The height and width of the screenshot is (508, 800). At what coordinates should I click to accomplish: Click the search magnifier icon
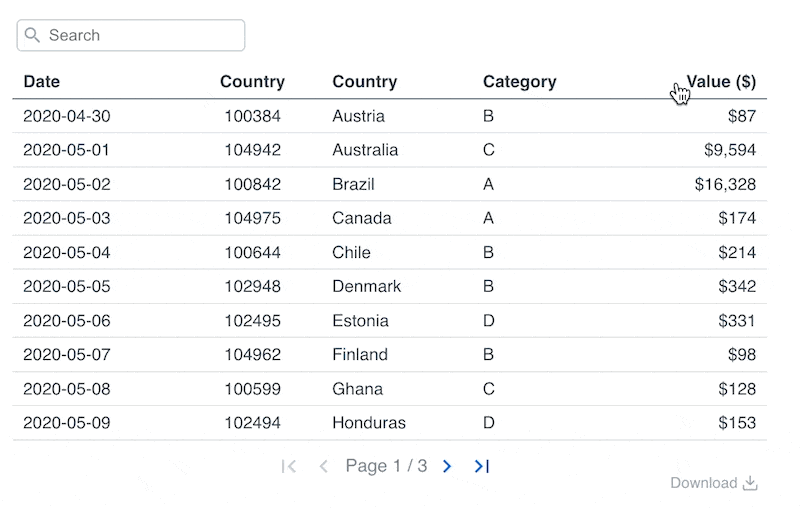pos(32,35)
